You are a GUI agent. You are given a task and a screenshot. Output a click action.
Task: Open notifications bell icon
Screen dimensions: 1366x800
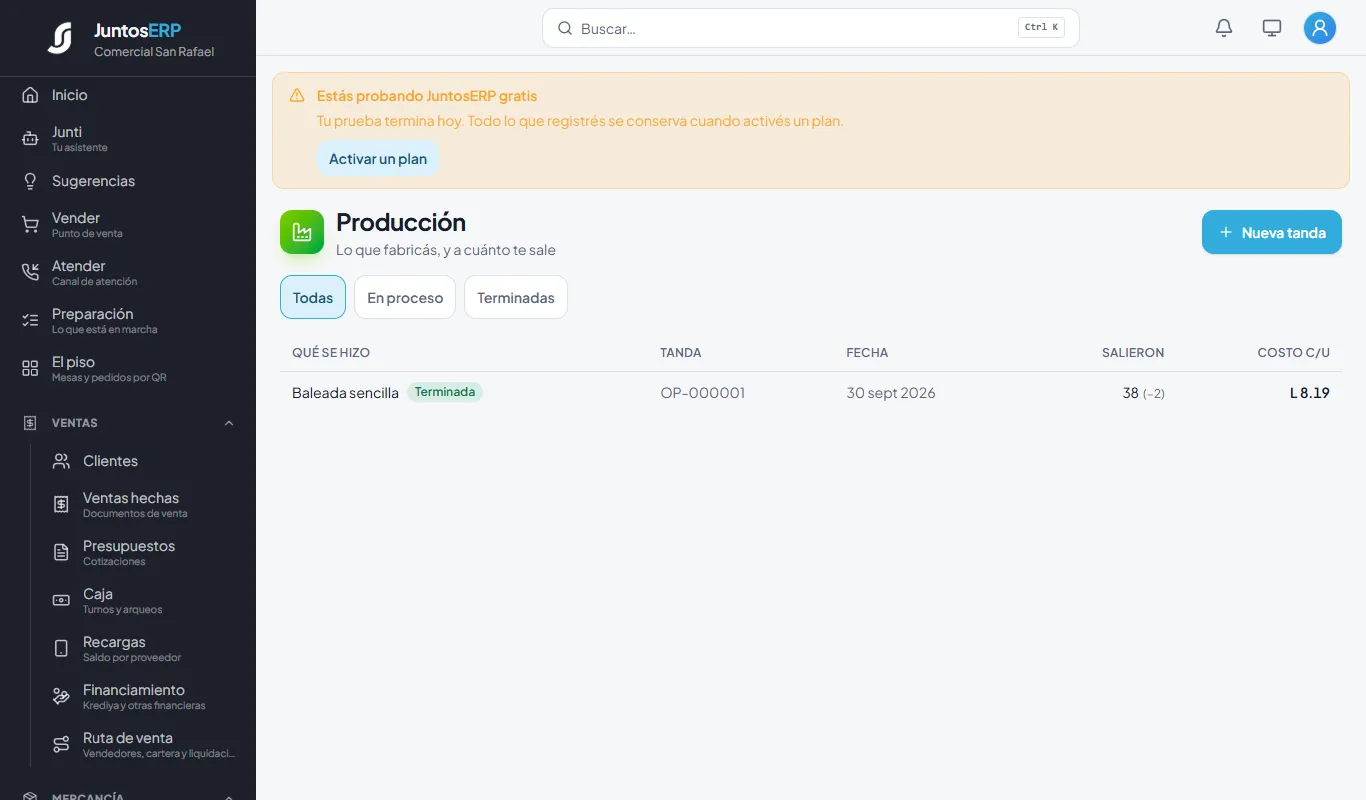pos(1224,28)
